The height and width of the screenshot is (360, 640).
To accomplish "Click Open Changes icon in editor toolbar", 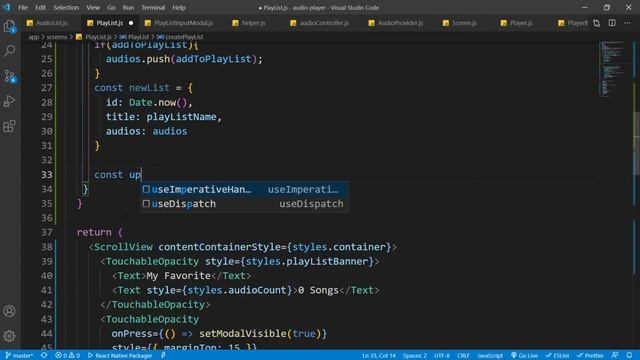I will tap(596, 23).
